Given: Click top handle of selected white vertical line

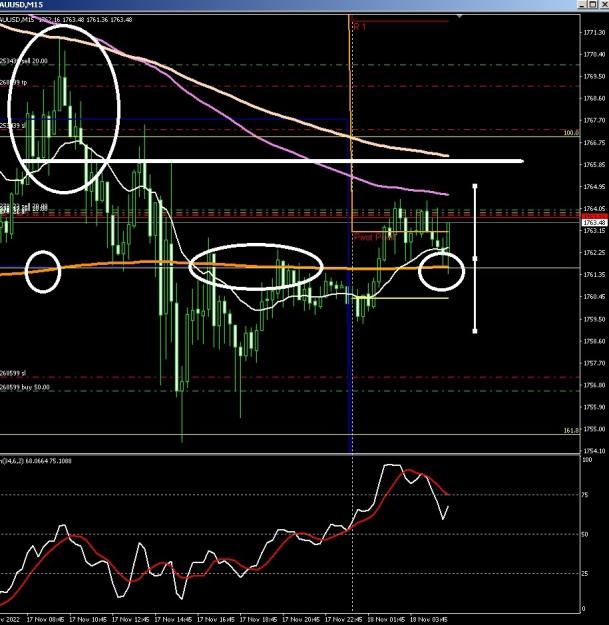Looking at the screenshot, I should 475,186.
